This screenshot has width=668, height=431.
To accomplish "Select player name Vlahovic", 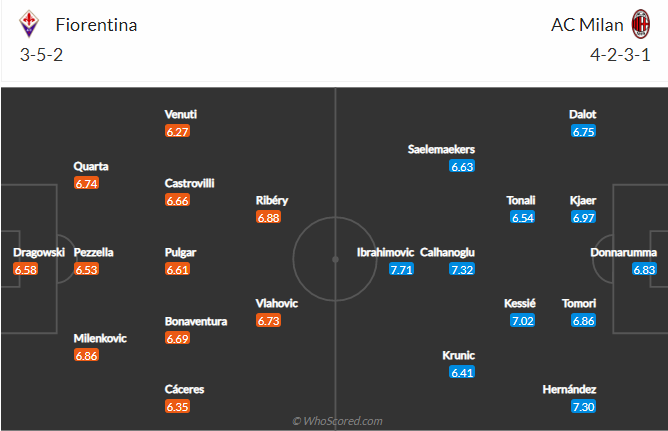I will click(276, 303).
